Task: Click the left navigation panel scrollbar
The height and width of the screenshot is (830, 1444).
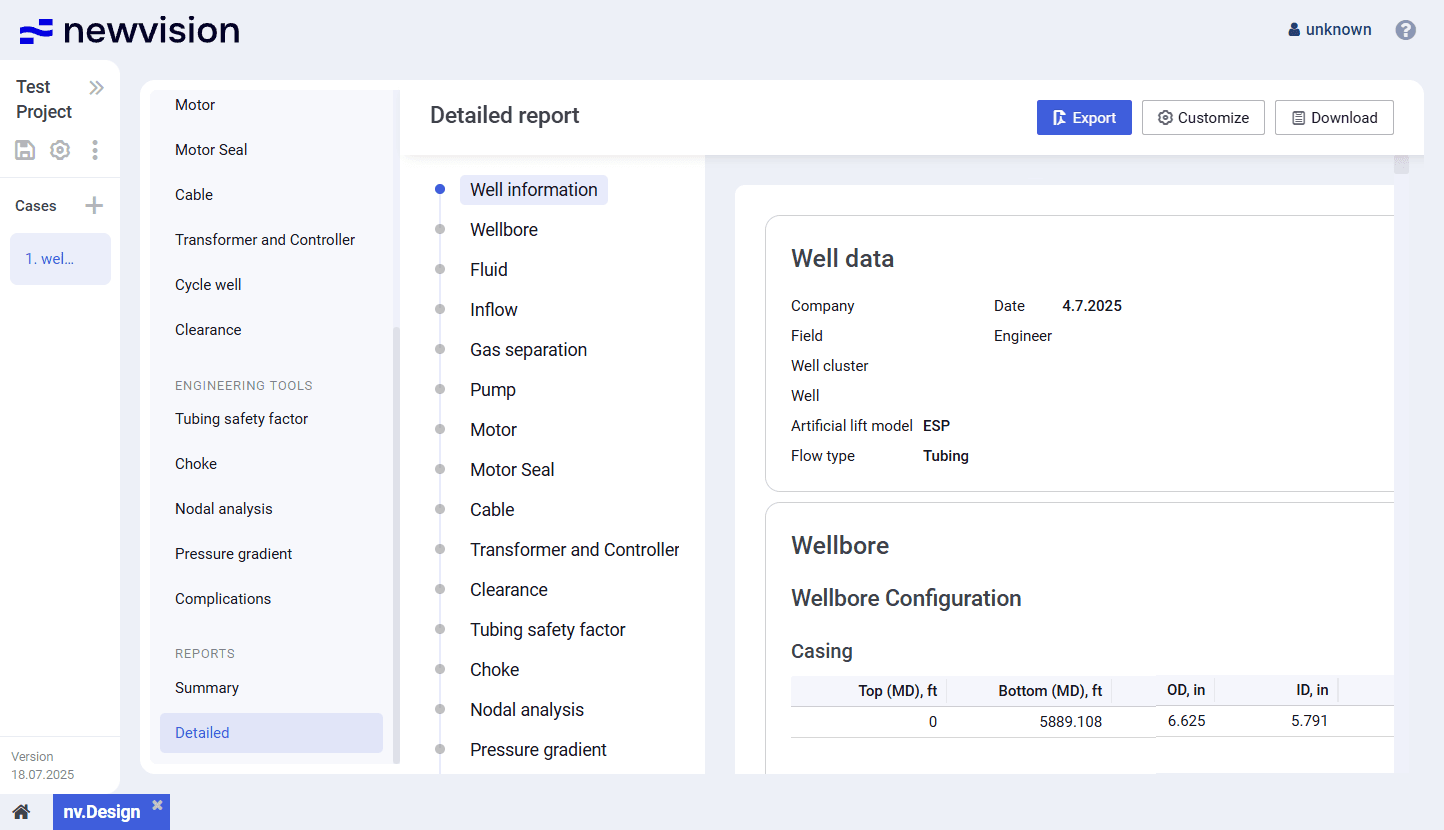Action: click(395, 540)
